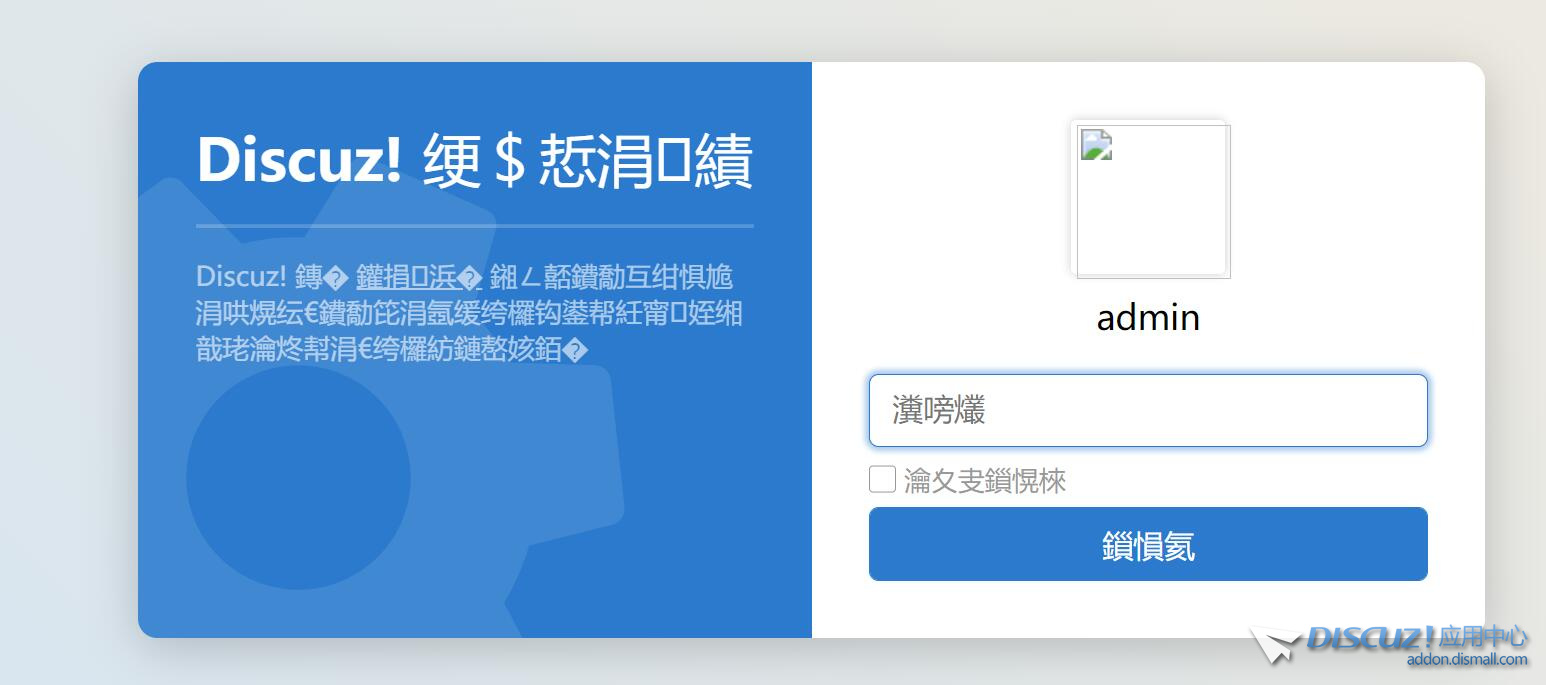Click the garbled characters after the Discuz! heading

coord(588,161)
